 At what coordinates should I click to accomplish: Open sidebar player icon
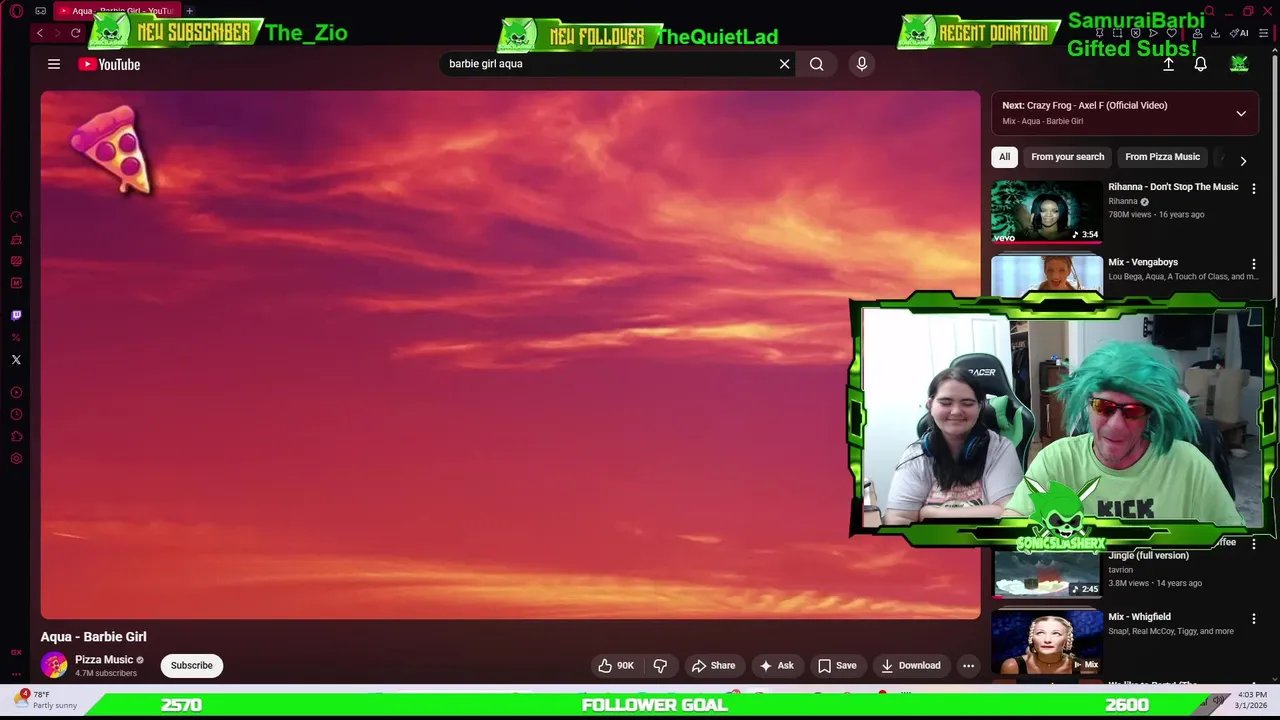(x=16, y=392)
